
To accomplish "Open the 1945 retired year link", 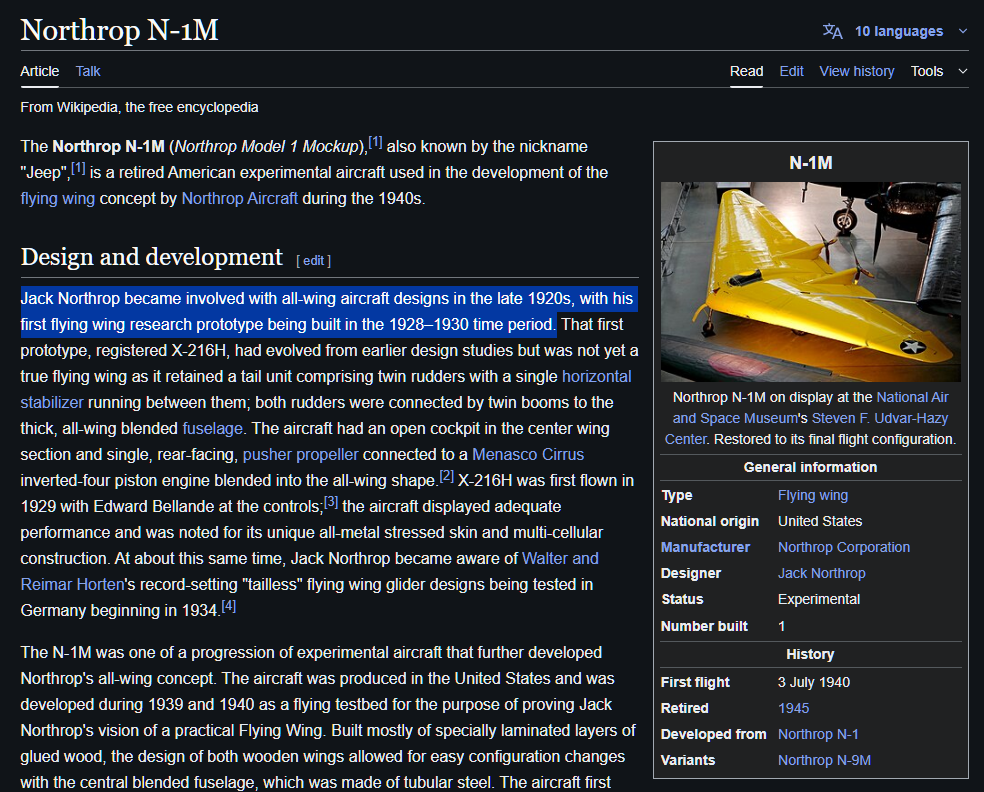I will [x=793, y=709].
